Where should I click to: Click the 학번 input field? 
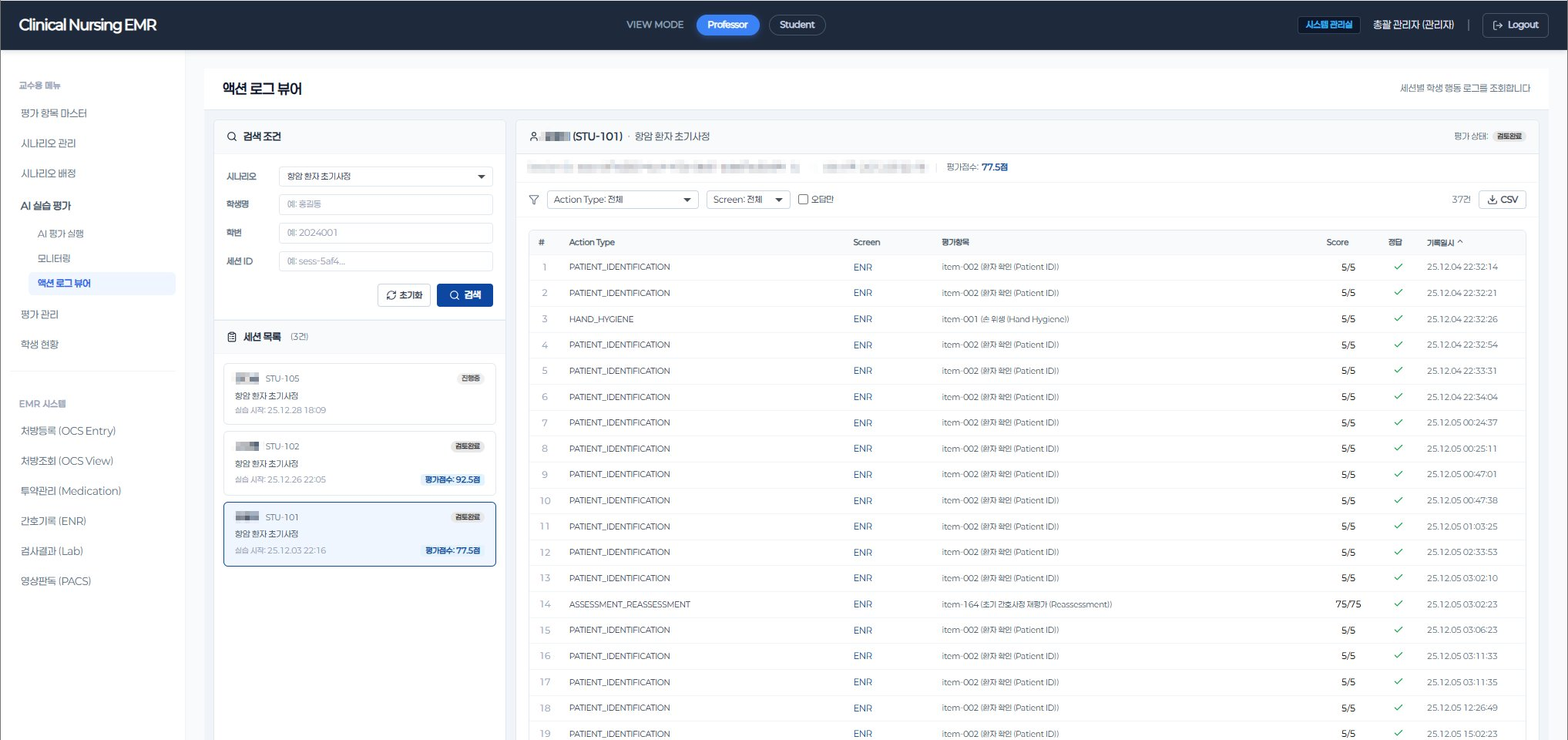tap(386, 233)
